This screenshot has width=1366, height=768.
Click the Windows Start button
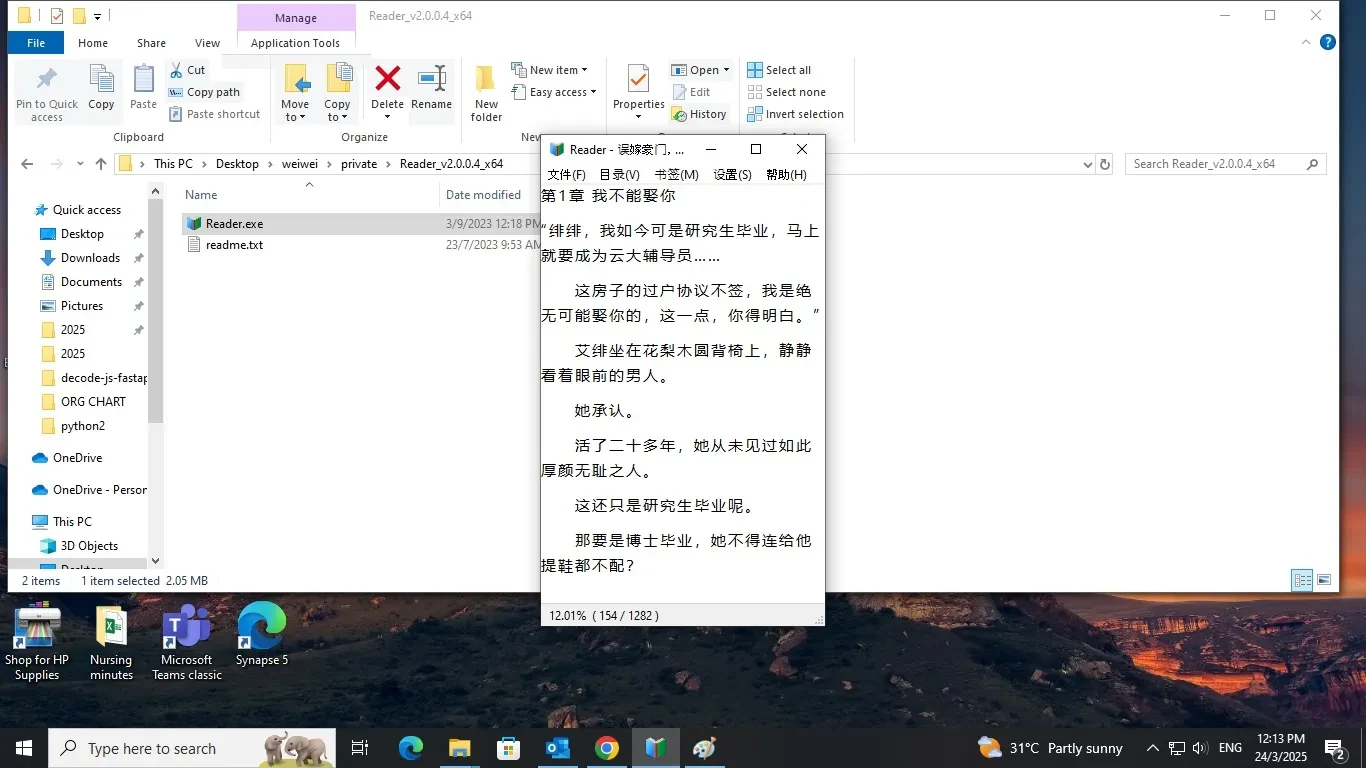pyautogui.click(x=24, y=748)
